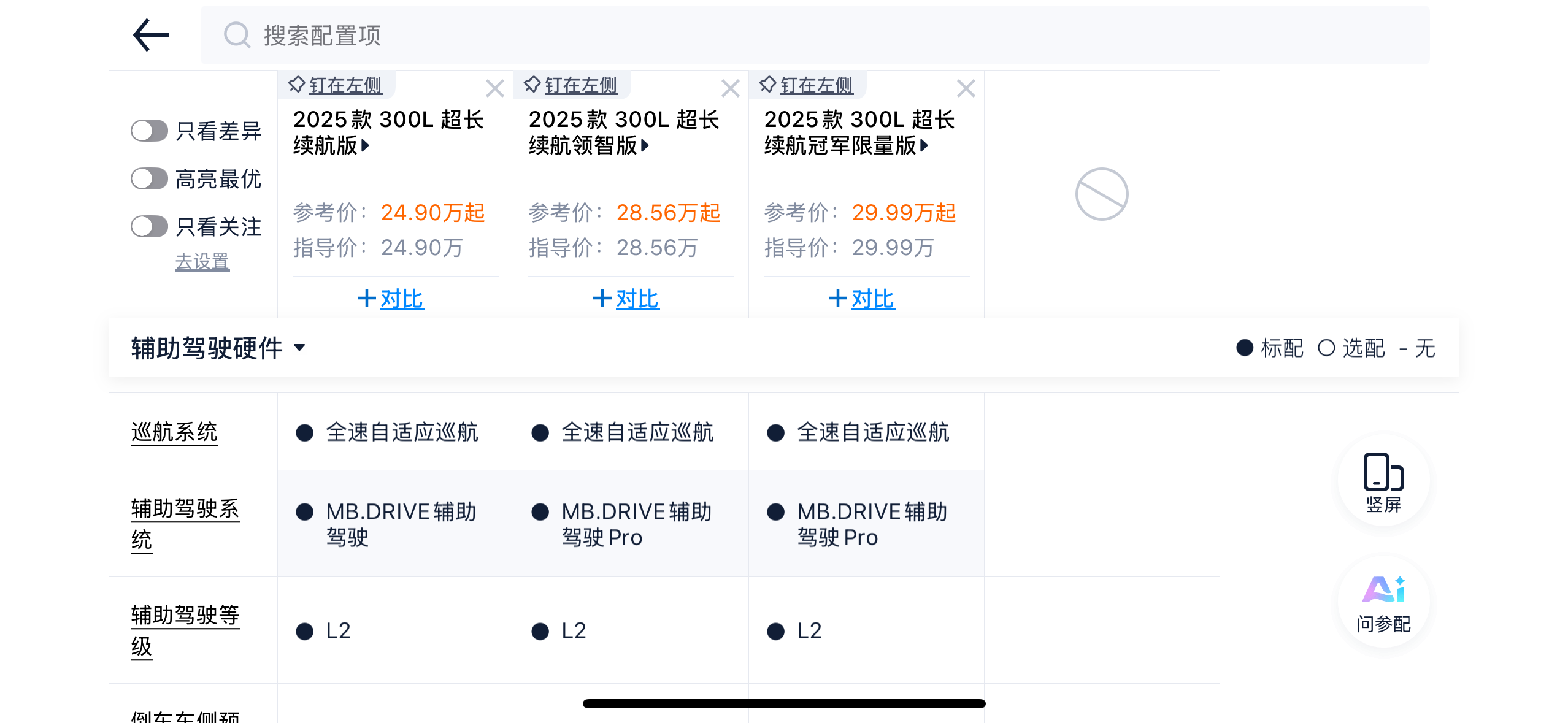This screenshot has height=723, width=1568.
Task: Remove the 超长续航领智版 column
Action: (x=730, y=88)
